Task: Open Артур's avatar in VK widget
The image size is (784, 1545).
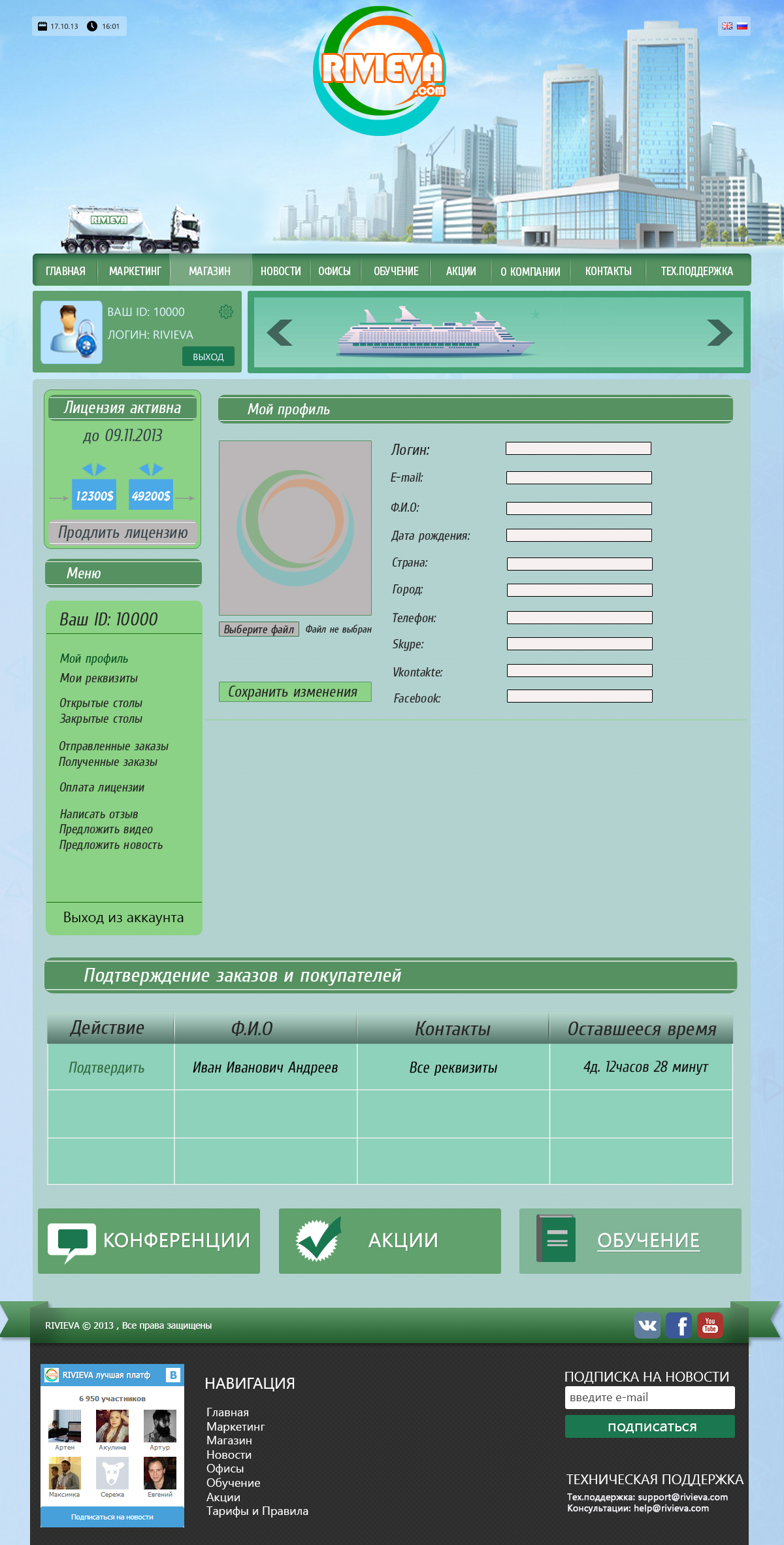Action: [x=160, y=1426]
